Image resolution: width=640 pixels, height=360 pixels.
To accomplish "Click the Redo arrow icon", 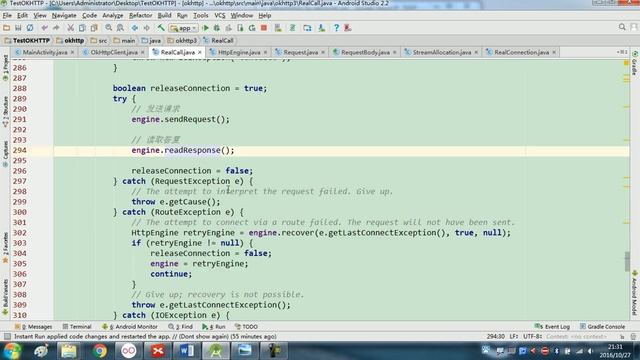I will pos(56,28).
